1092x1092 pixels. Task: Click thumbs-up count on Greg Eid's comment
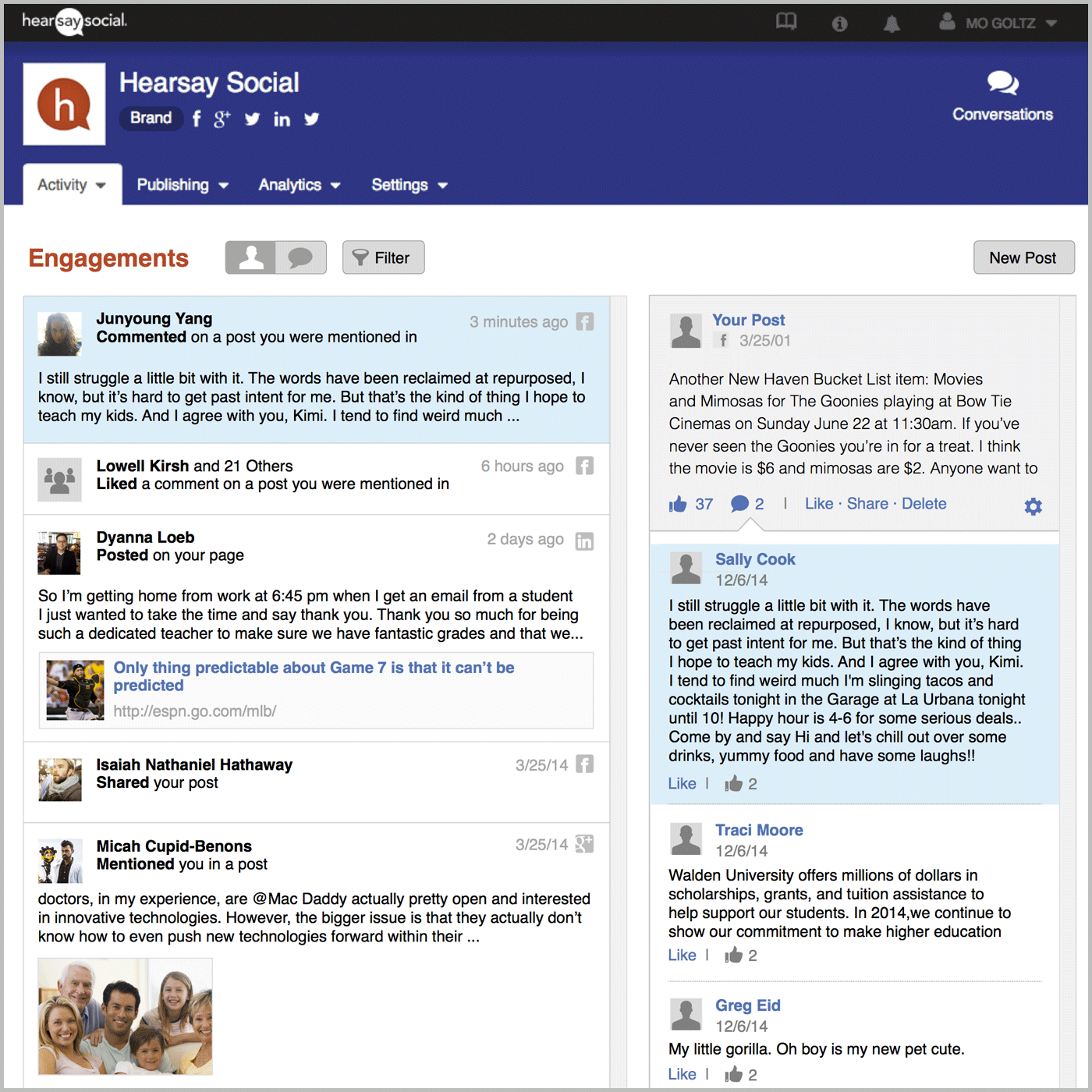741,1074
